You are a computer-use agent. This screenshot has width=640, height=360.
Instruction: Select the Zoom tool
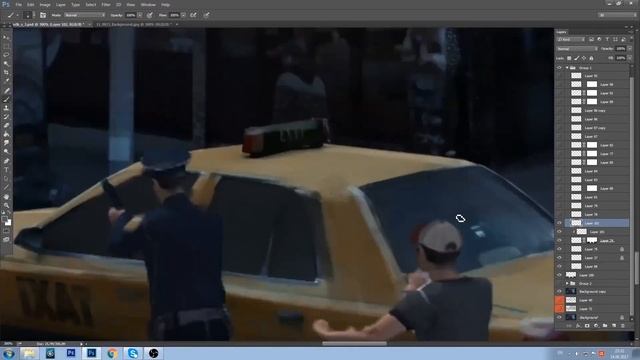[x=6, y=205]
